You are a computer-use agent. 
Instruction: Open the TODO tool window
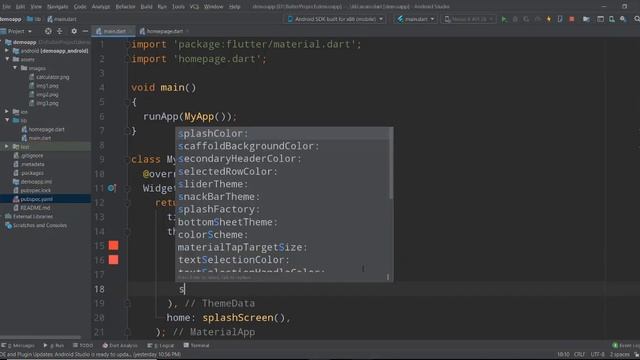[x=83, y=345]
